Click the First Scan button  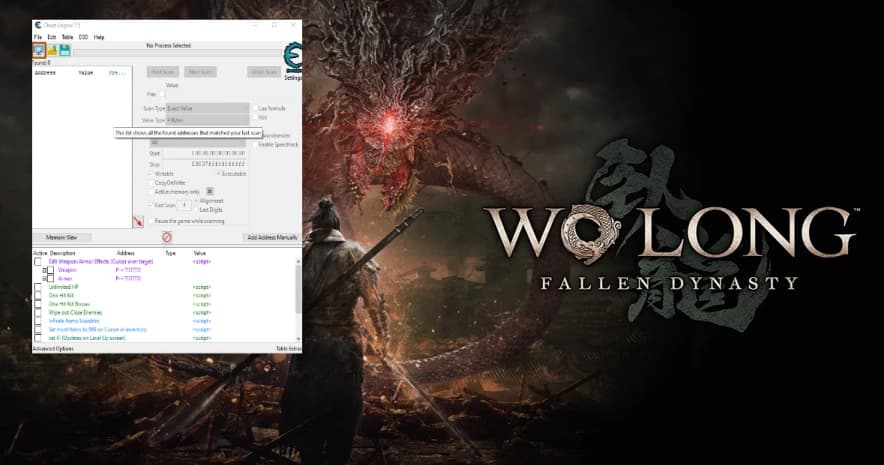[x=163, y=72]
